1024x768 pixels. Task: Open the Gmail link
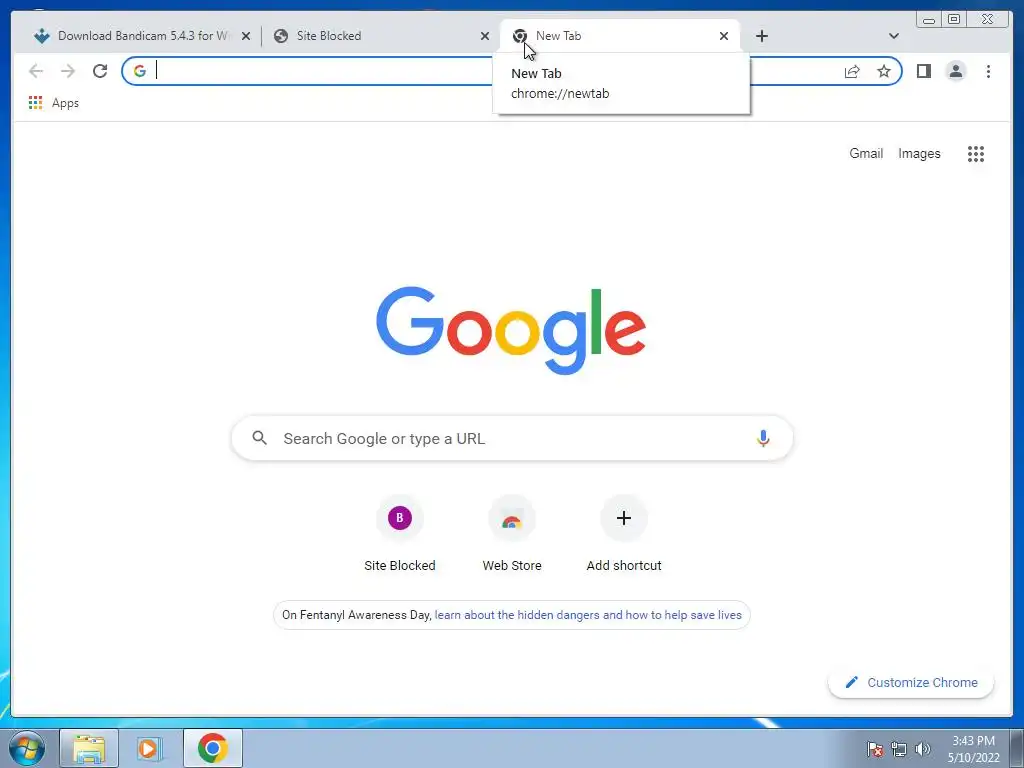coord(866,153)
